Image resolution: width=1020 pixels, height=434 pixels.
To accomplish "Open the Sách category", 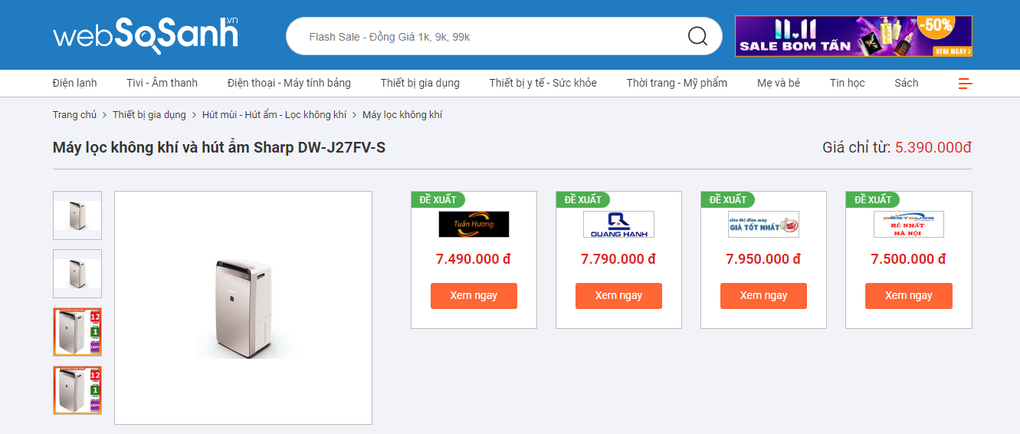I will [906, 83].
